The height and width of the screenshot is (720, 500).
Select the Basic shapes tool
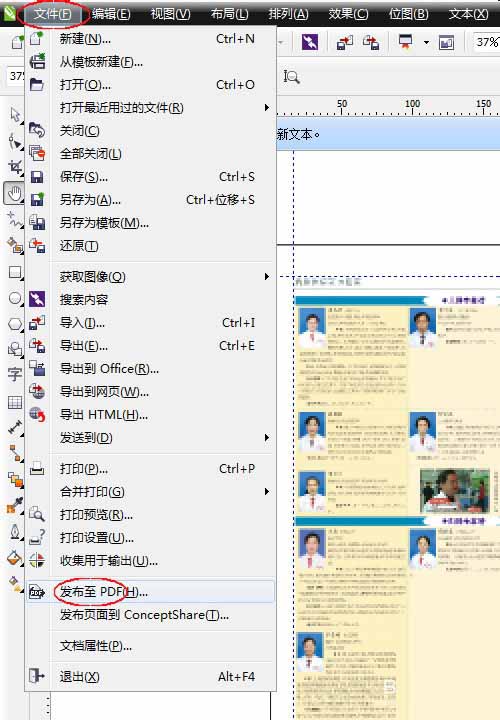tap(15, 349)
